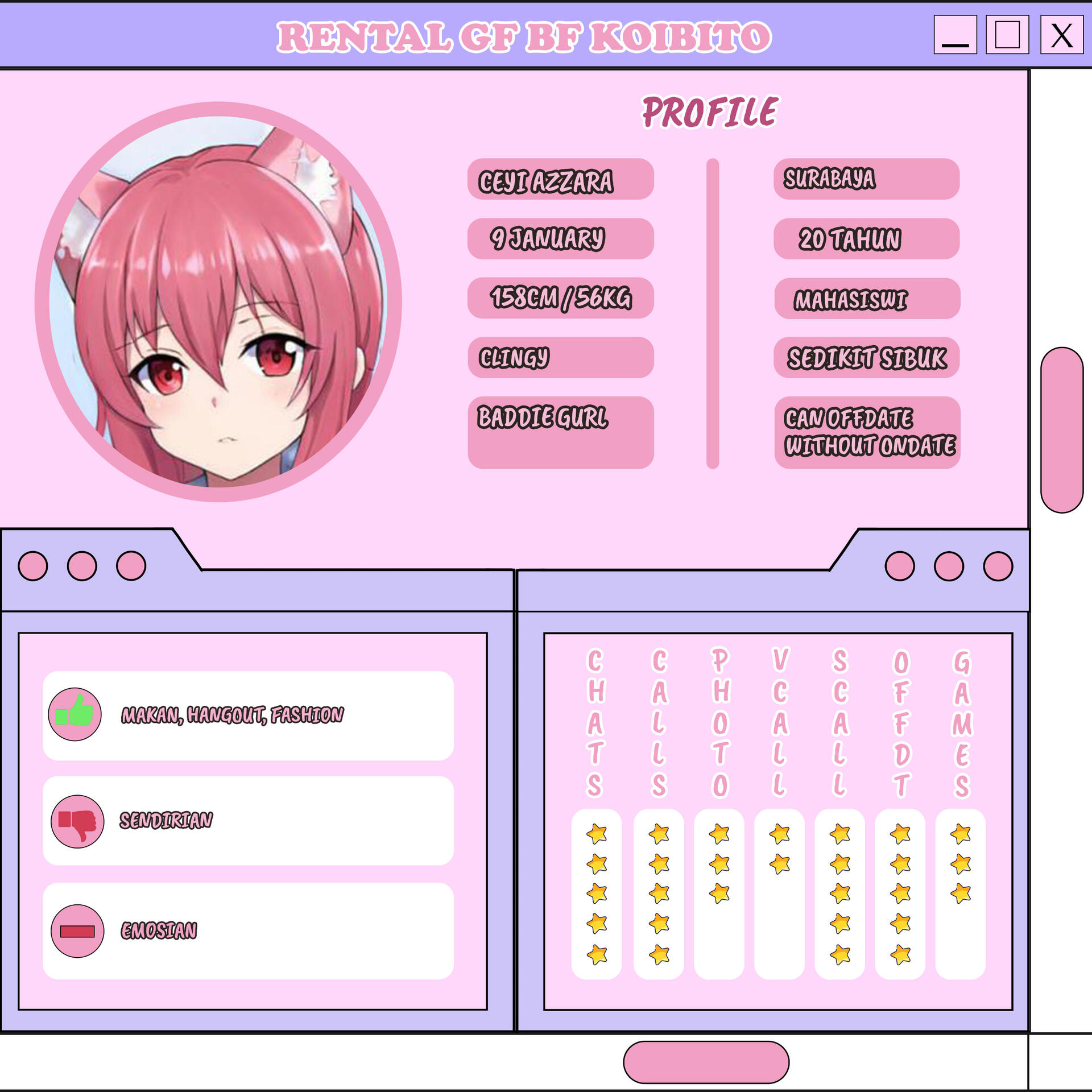The height and width of the screenshot is (1092, 1092).
Task: Click the PROFILE heading
Action: coord(709,111)
